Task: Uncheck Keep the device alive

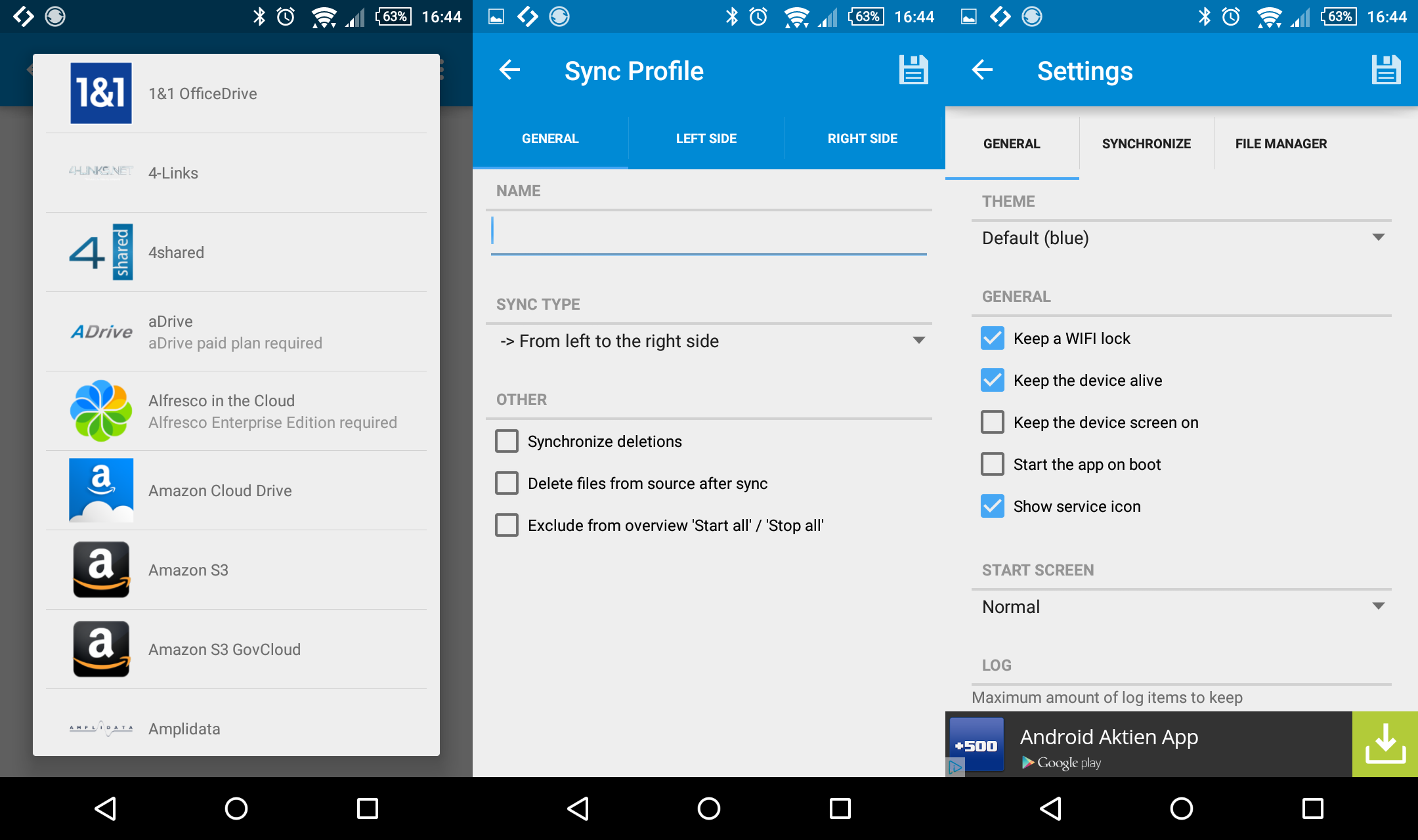Action: pos(993,380)
